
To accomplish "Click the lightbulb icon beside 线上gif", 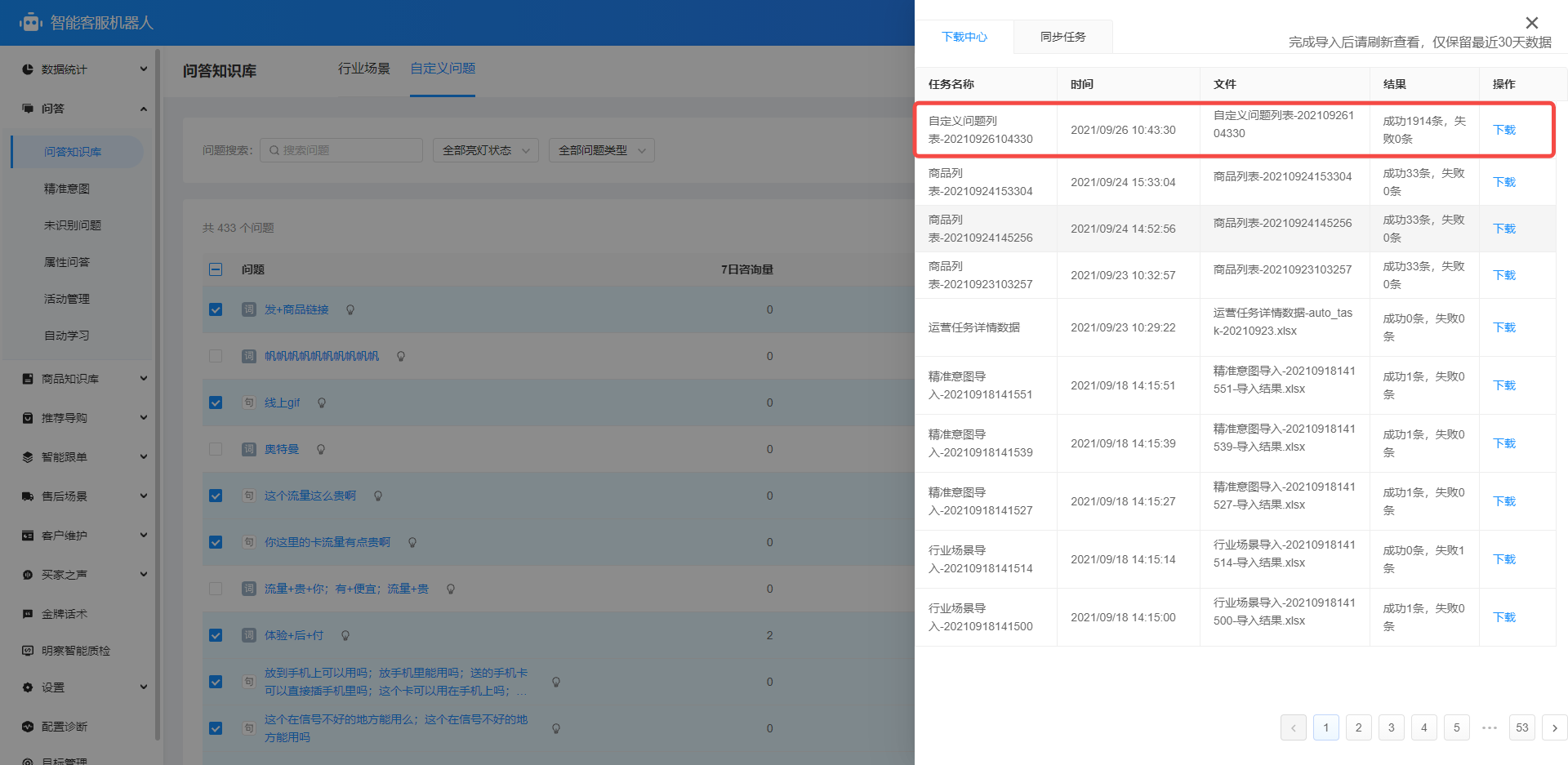I will [322, 403].
